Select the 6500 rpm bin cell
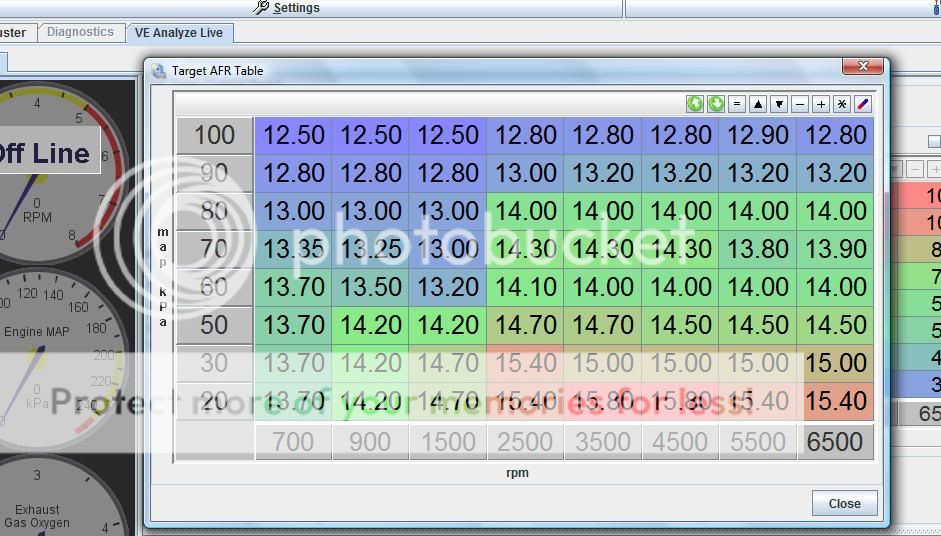941x536 pixels. (835, 442)
